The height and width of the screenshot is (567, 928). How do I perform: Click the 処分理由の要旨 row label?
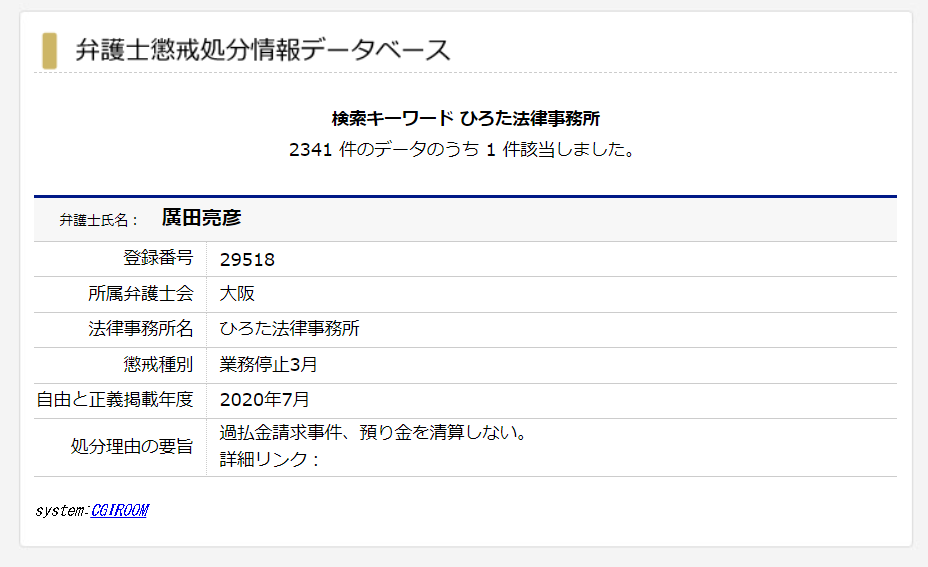131,447
